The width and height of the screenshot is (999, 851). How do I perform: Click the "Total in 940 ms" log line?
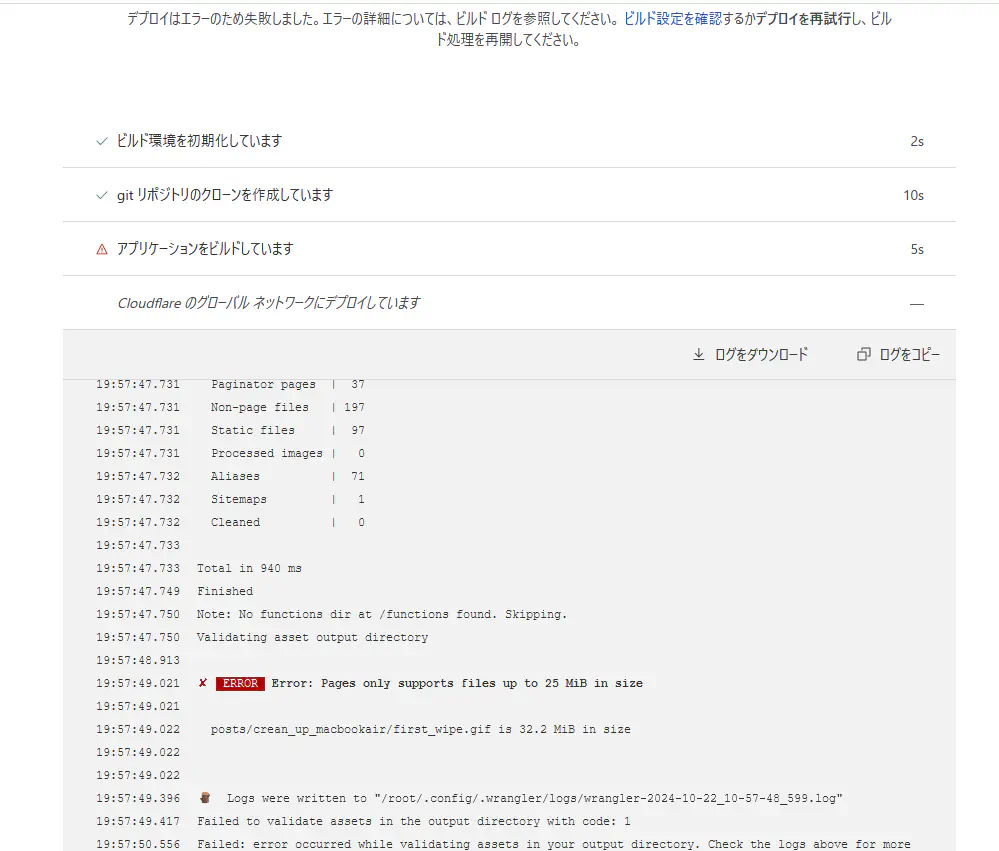tap(249, 568)
